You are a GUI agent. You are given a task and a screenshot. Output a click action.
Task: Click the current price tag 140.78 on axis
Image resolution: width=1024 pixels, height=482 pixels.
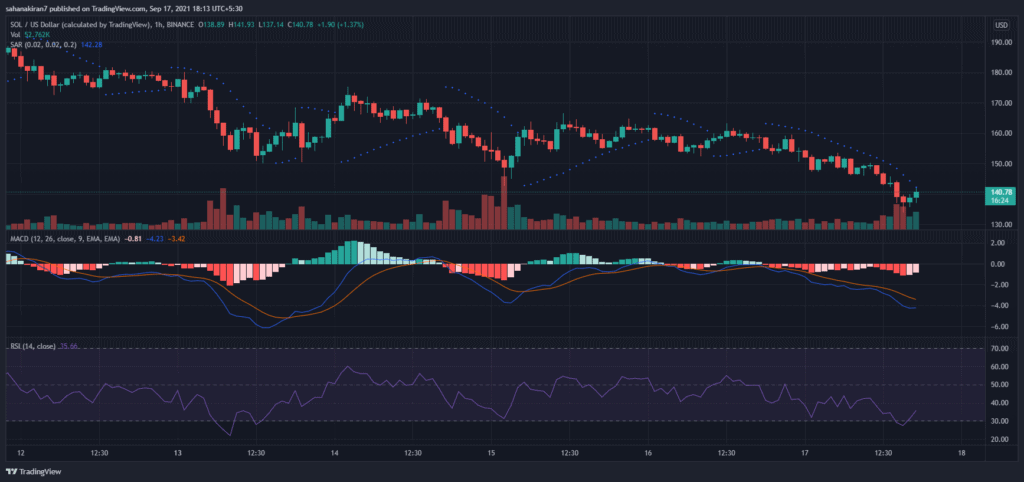click(x=1001, y=192)
